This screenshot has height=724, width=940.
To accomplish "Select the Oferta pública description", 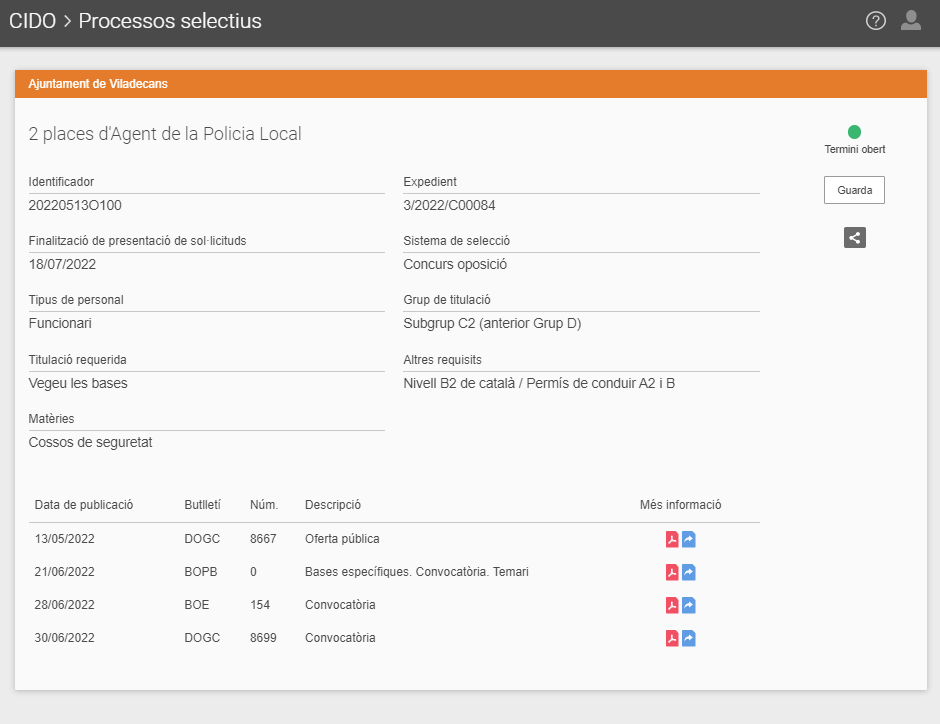I will click(x=342, y=539).
